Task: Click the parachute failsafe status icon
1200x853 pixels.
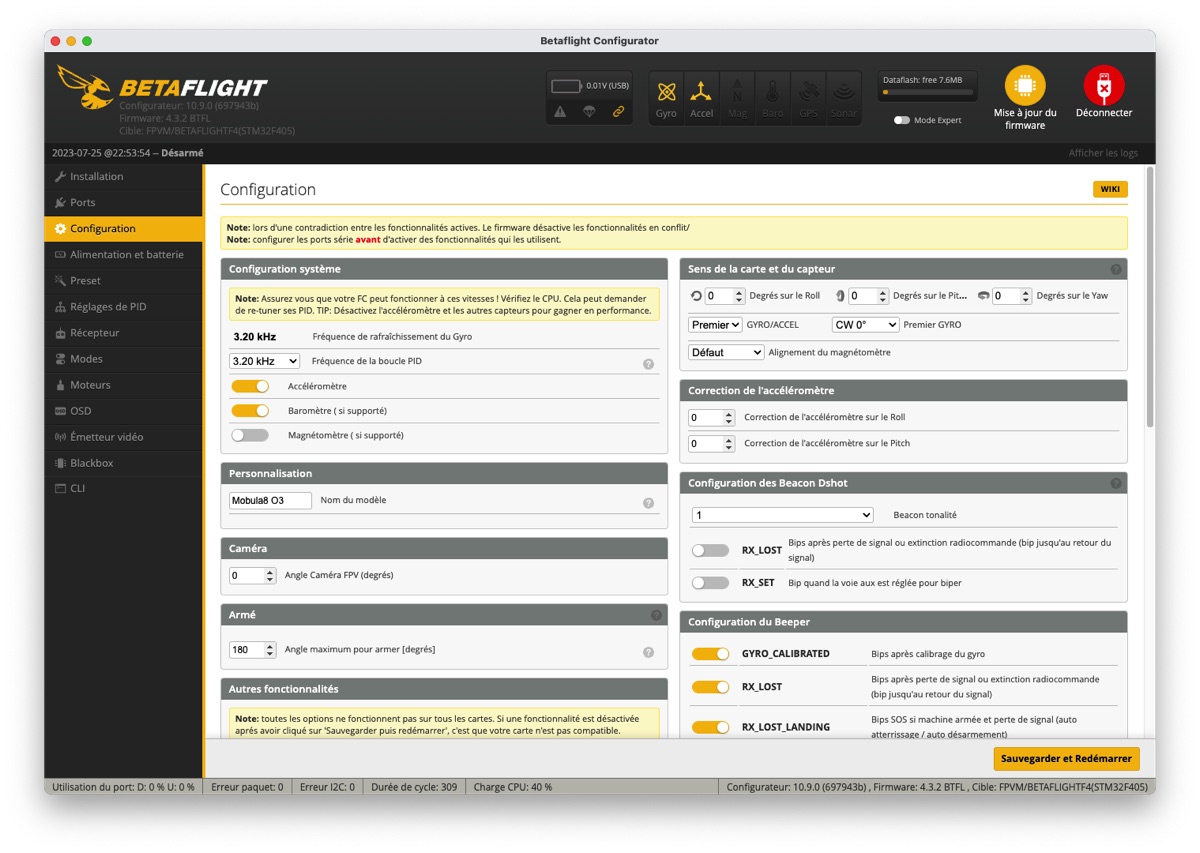Action: click(x=589, y=112)
